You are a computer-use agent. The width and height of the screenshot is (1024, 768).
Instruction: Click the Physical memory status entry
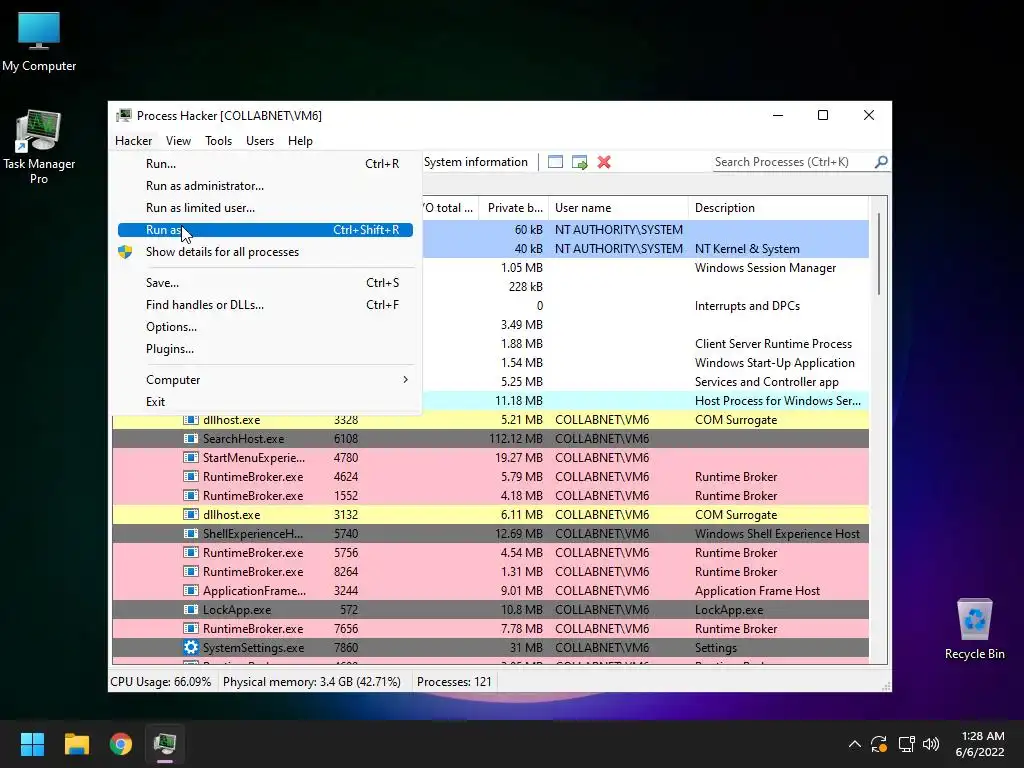point(312,682)
